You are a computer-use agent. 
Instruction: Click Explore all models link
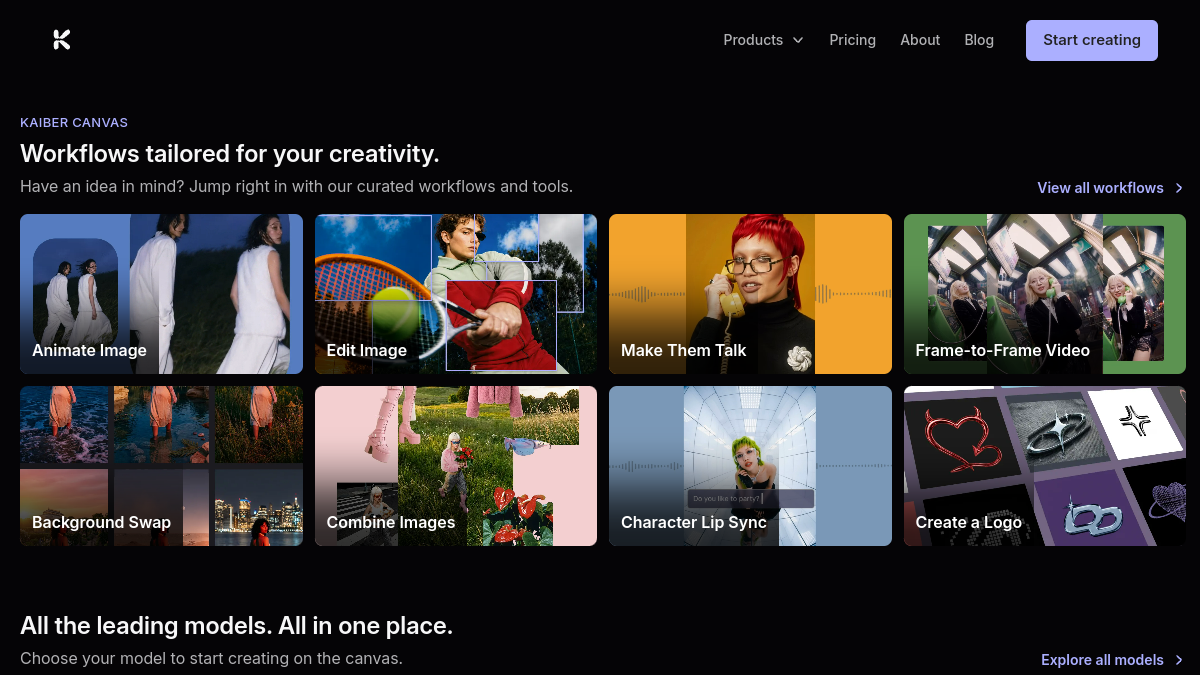(x=1102, y=660)
